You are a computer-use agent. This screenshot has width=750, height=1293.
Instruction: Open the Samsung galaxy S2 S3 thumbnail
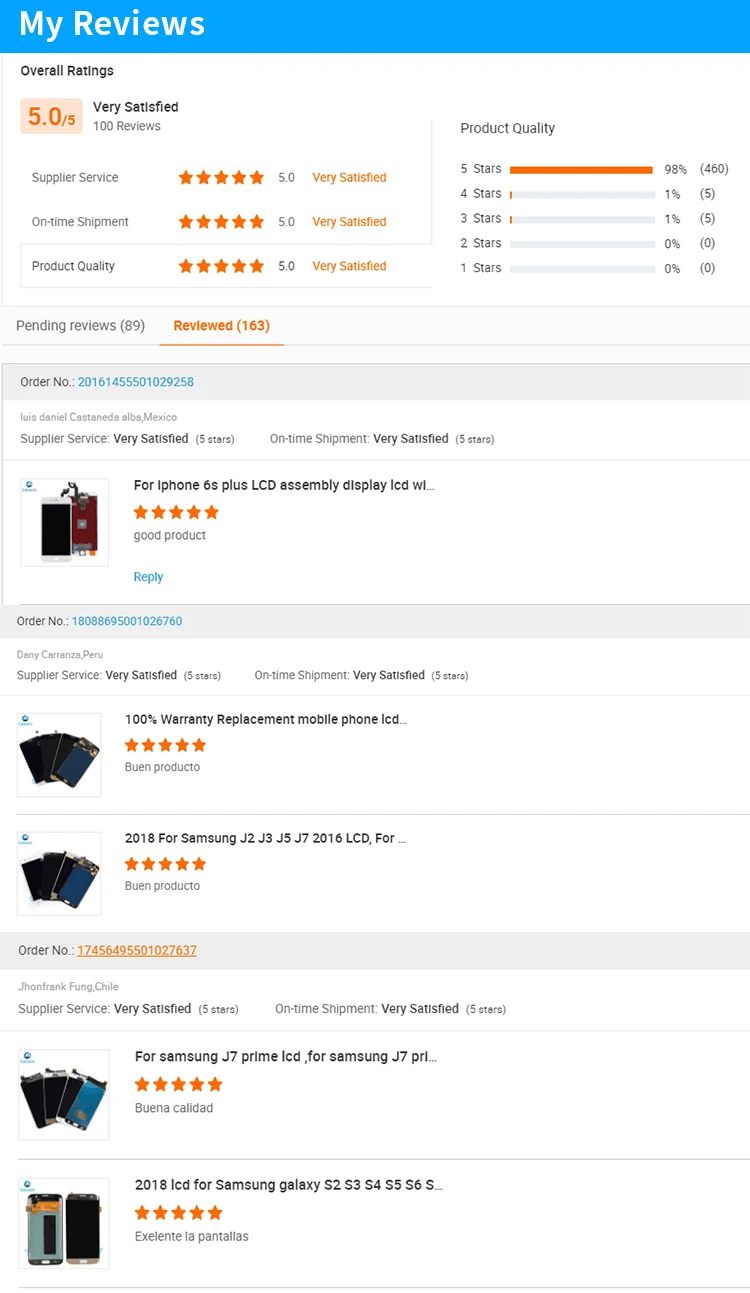click(x=64, y=1224)
